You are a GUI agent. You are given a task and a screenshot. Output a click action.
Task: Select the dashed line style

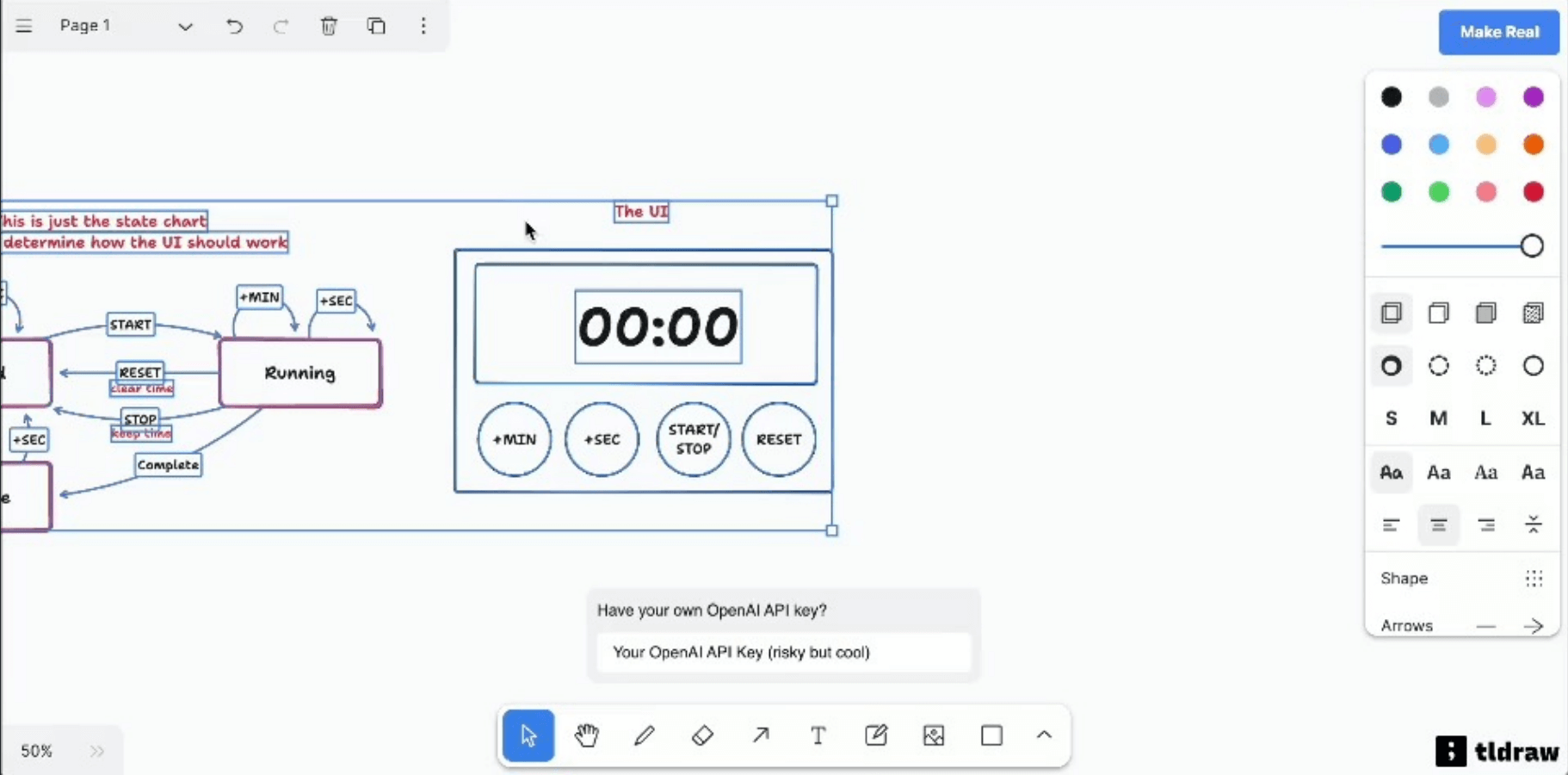pyautogui.click(x=1439, y=366)
